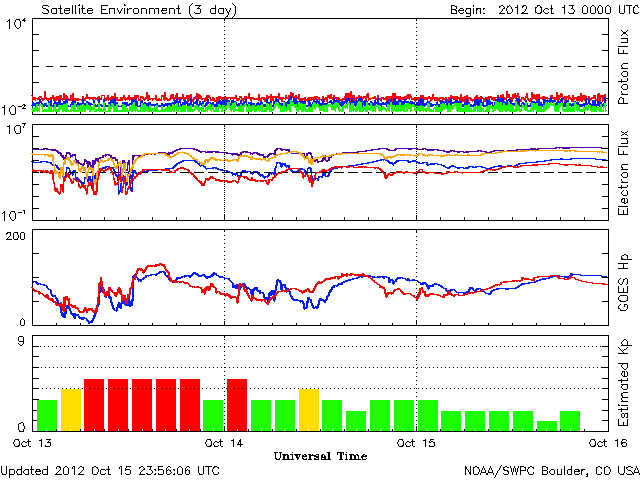Click the 'Electron Flux' axis label
This screenshot has width=640, height=480.
[x=623, y=172]
